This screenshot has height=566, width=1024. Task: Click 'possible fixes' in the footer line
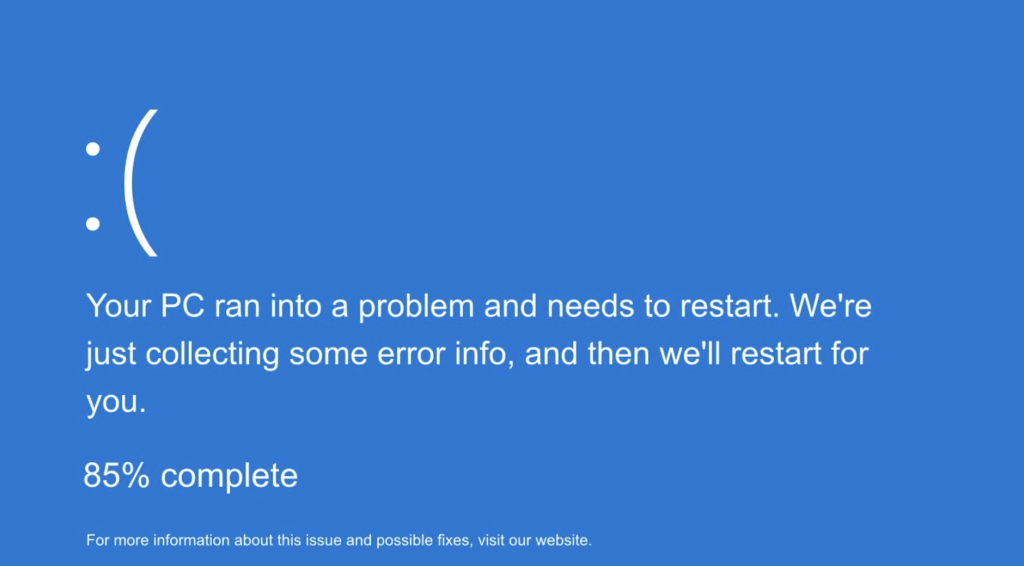coord(423,541)
